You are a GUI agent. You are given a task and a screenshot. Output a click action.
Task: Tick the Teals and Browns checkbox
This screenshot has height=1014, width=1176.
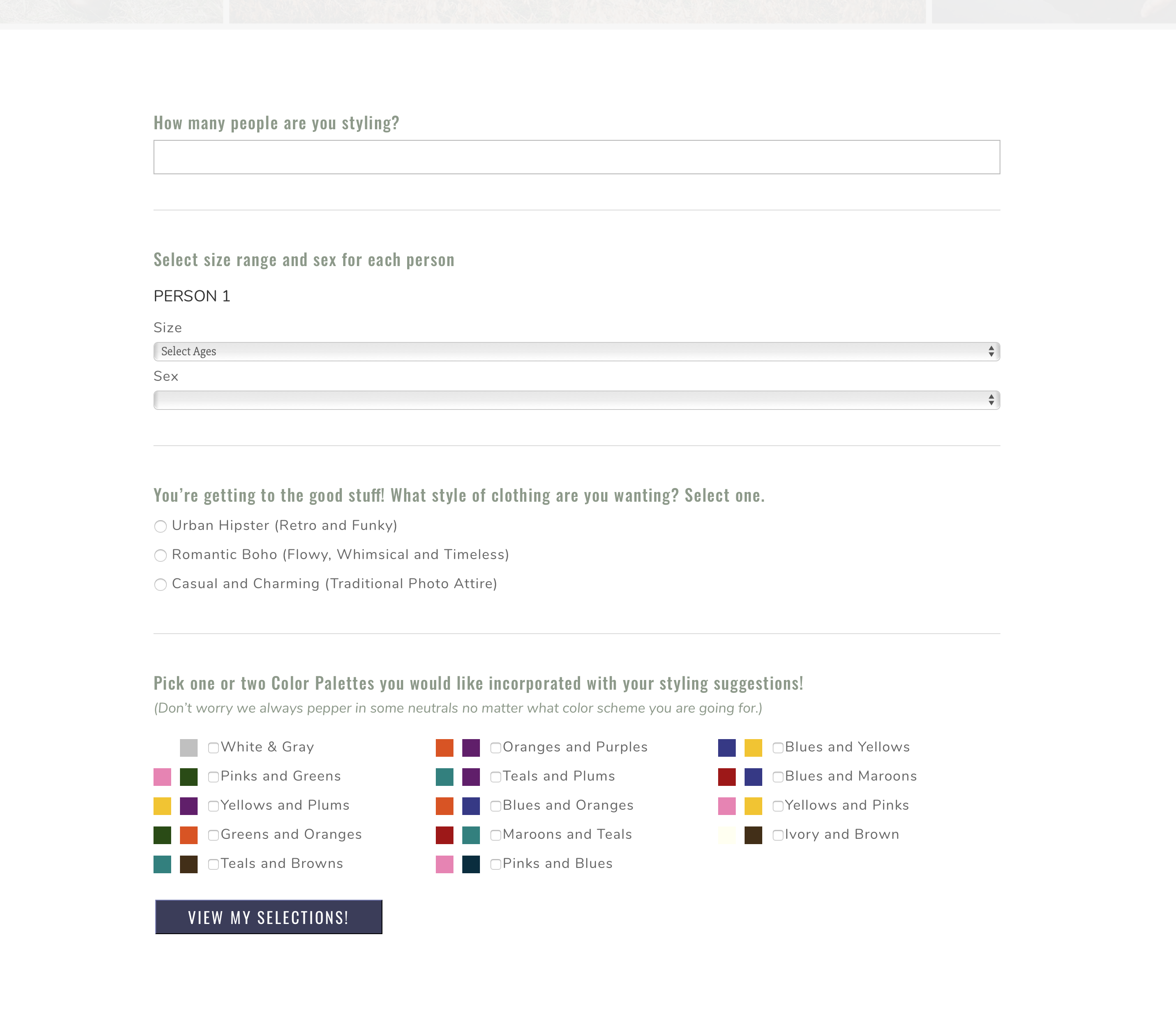point(213,864)
